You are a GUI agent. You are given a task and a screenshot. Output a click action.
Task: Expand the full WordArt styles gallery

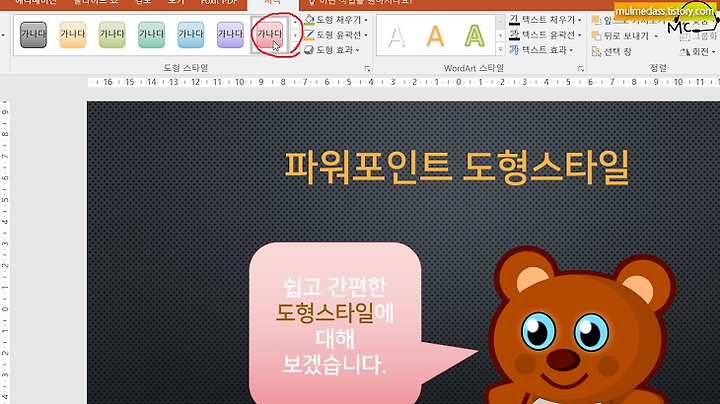point(501,49)
